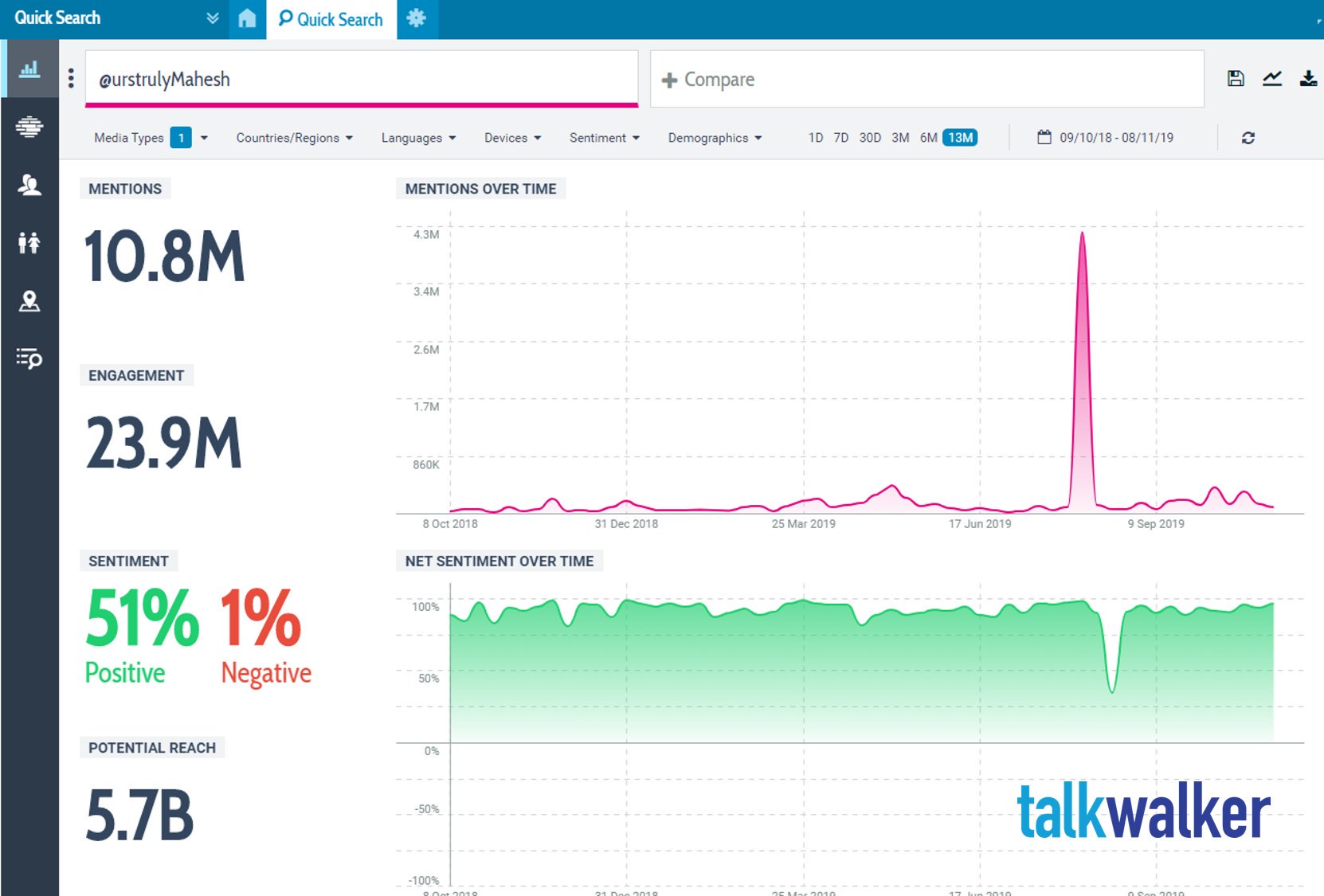Image resolution: width=1324 pixels, height=896 pixels.
Task: Click the Media Types count badge 1
Action: pos(181,138)
